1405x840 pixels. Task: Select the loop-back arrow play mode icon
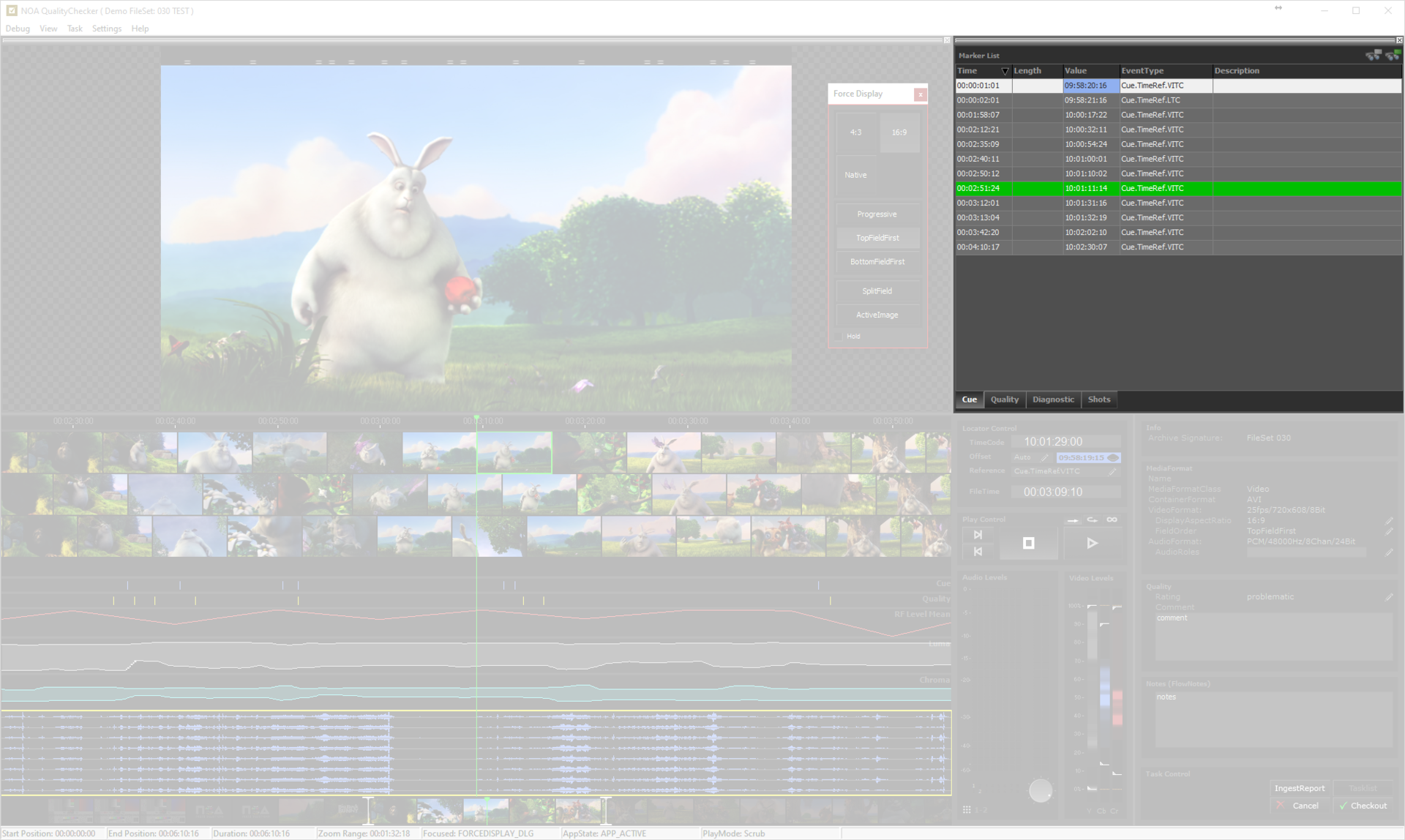coord(1092,520)
